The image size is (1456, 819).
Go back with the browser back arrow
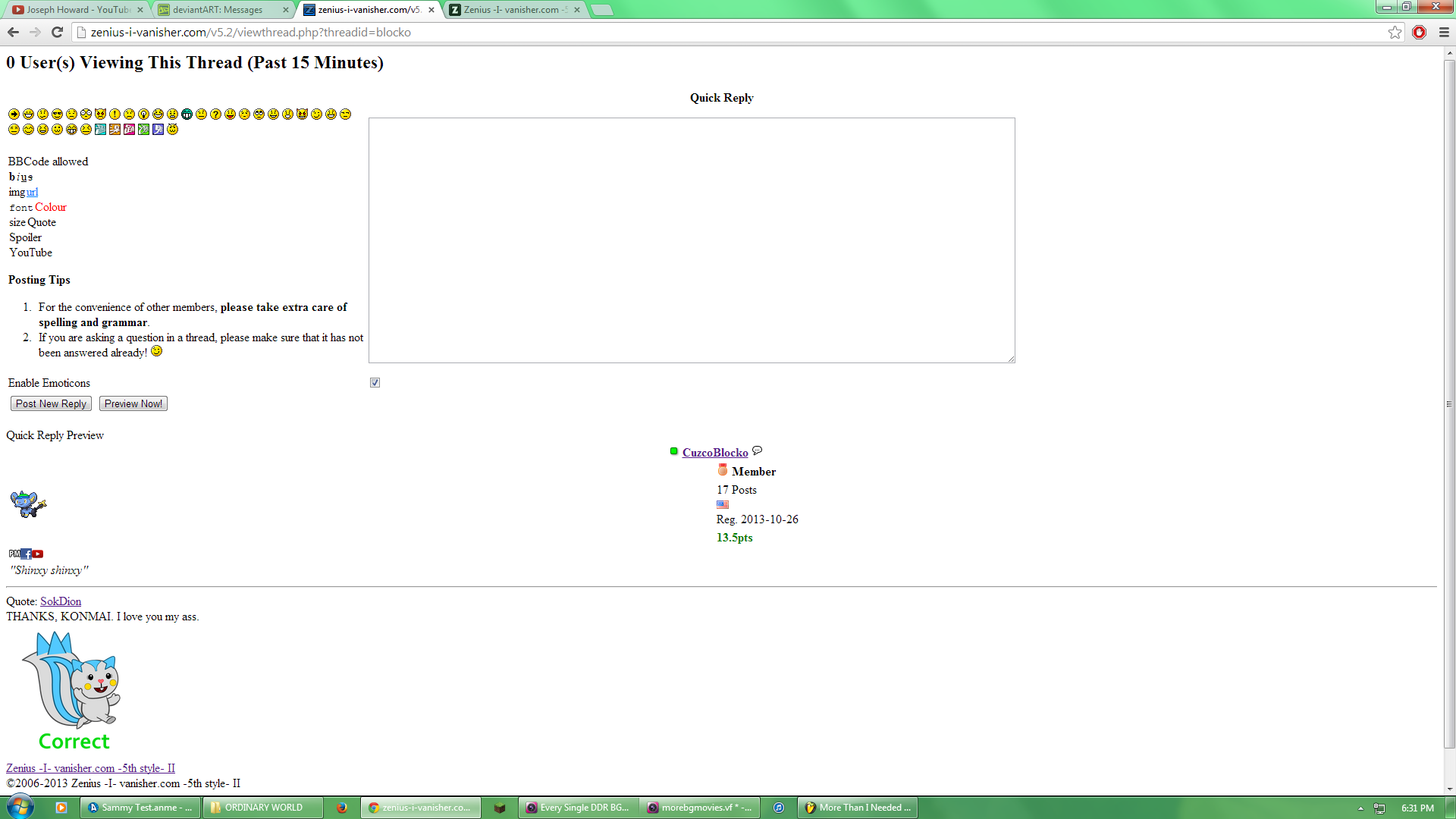[13, 32]
